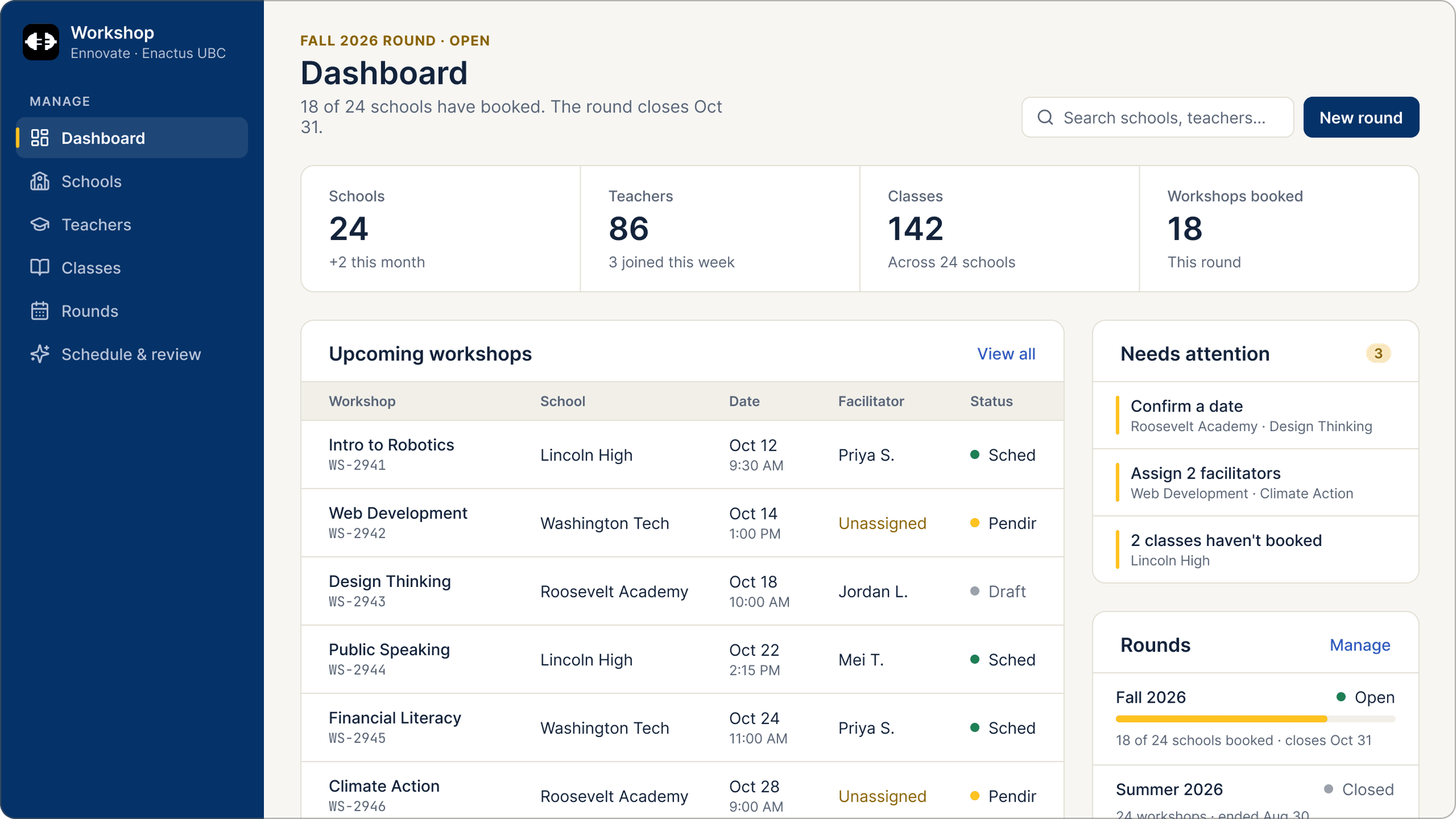Click the magnifier icon in search box
1456x819 pixels.
[1045, 117]
